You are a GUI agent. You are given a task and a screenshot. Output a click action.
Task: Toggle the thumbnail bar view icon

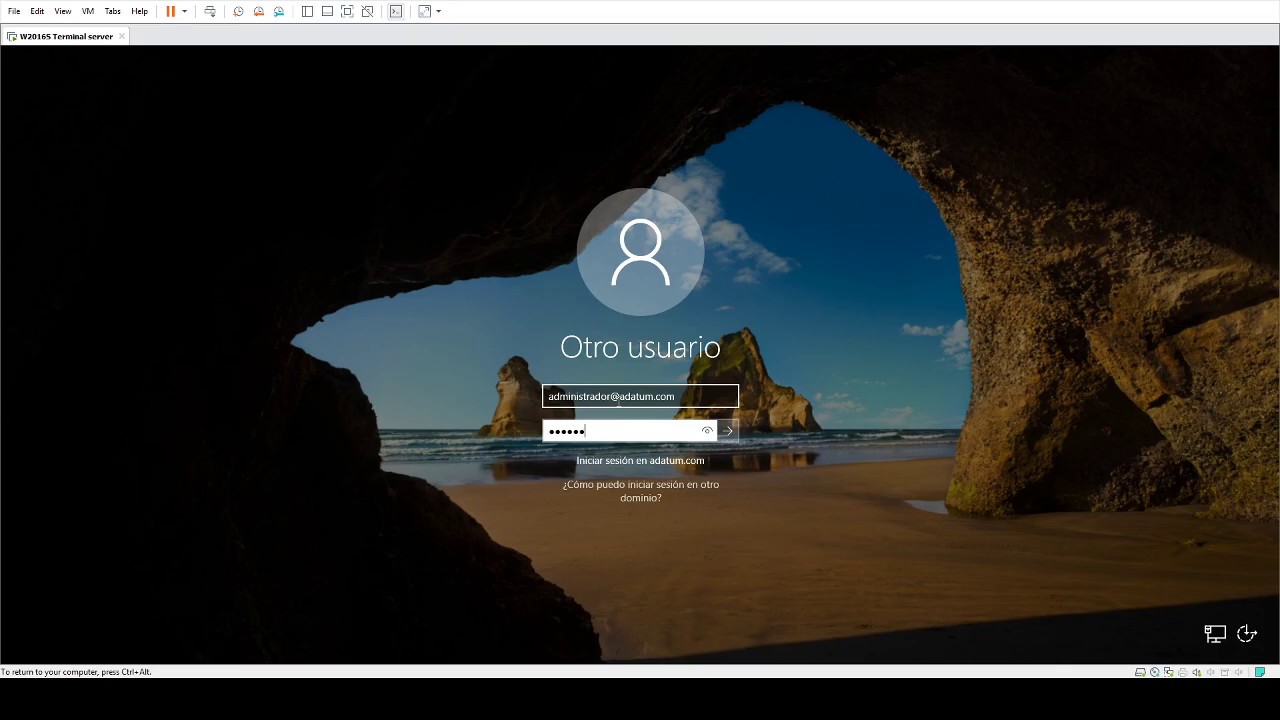(327, 11)
